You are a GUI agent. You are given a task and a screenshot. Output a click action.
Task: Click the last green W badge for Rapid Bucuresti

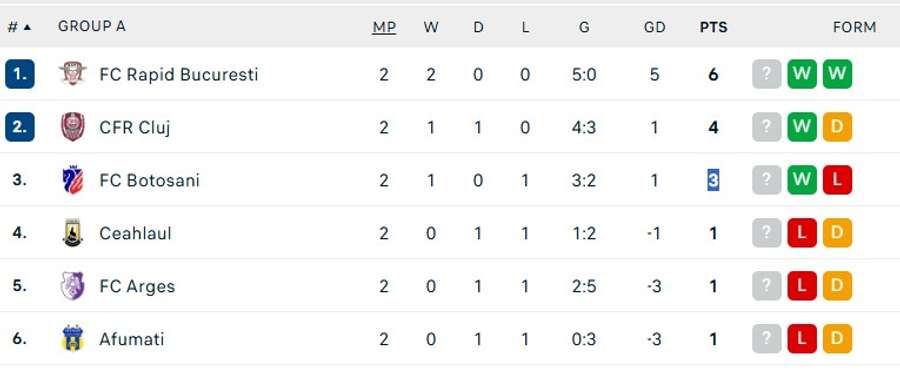tap(837, 74)
